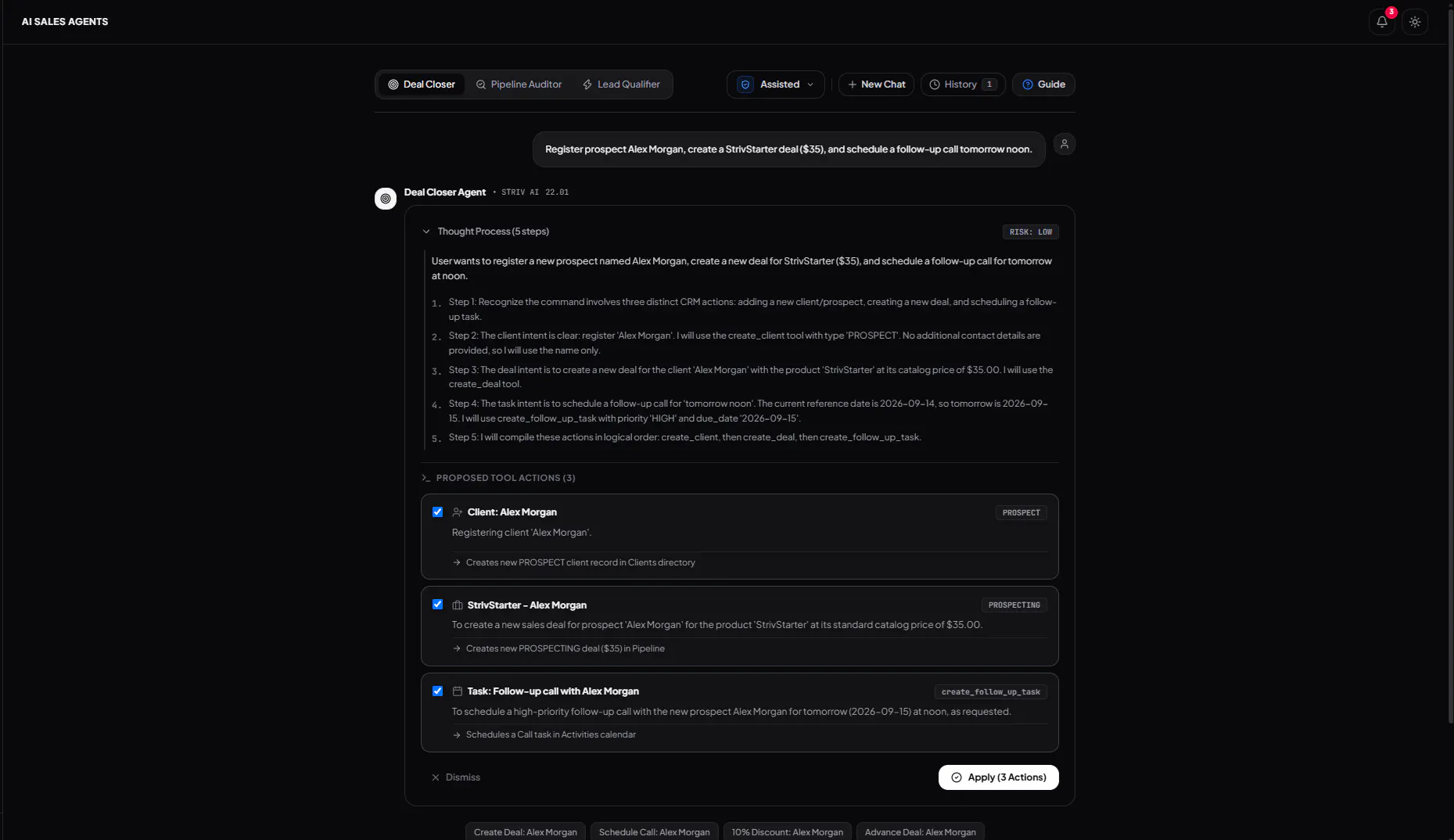This screenshot has height=840, width=1454.
Task: Click the client person icon on Alex Morgan card
Action: pos(458,512)
